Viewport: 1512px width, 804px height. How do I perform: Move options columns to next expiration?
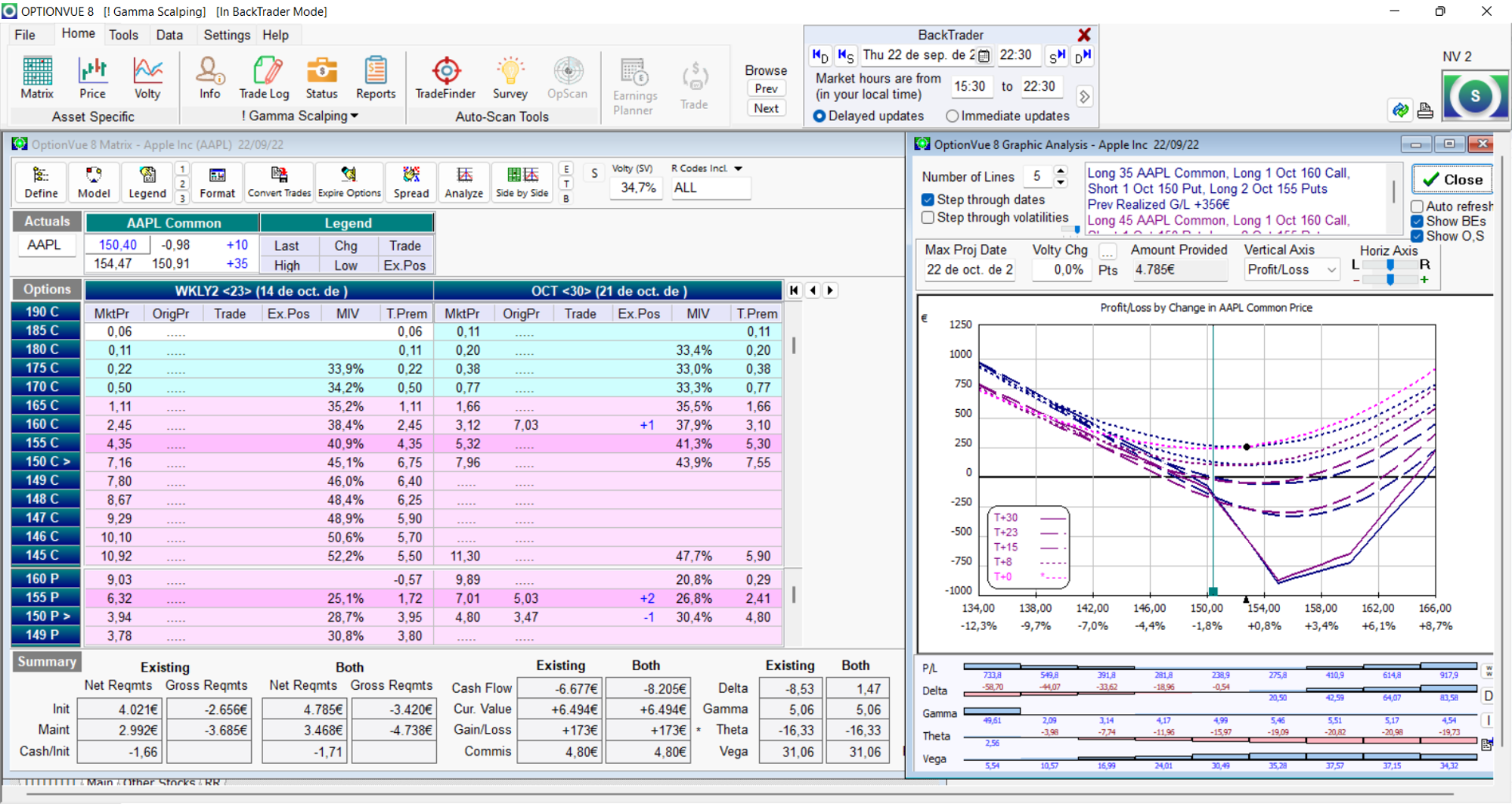click(830, 290)
